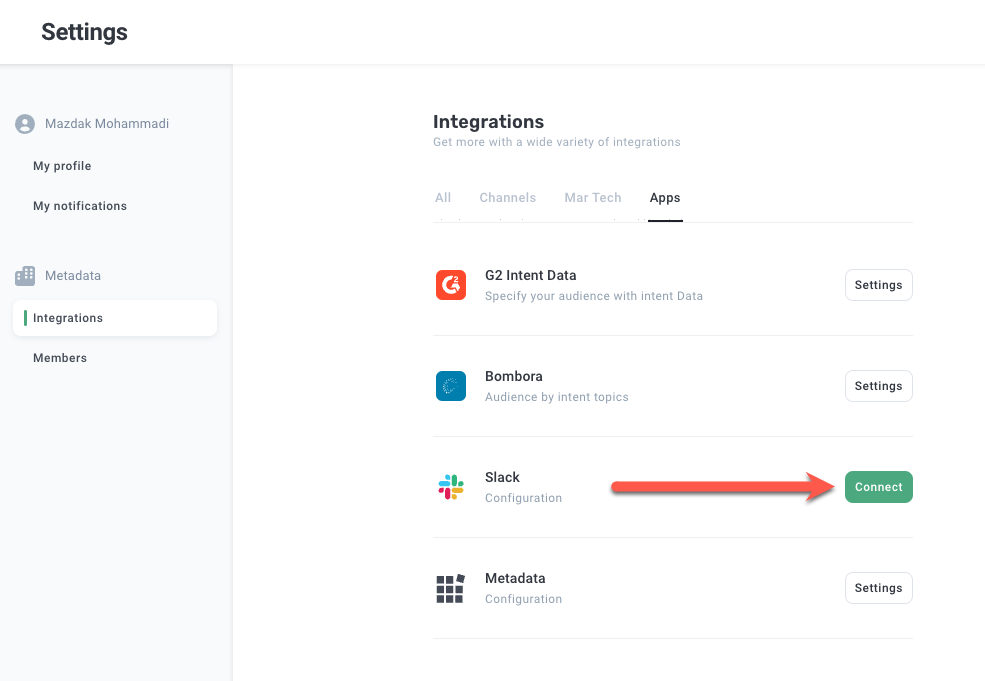Image resolution: width=985 pixels, height=681 pixels.
Task: Open Members in the sidebar
Action: click(60, 358)
